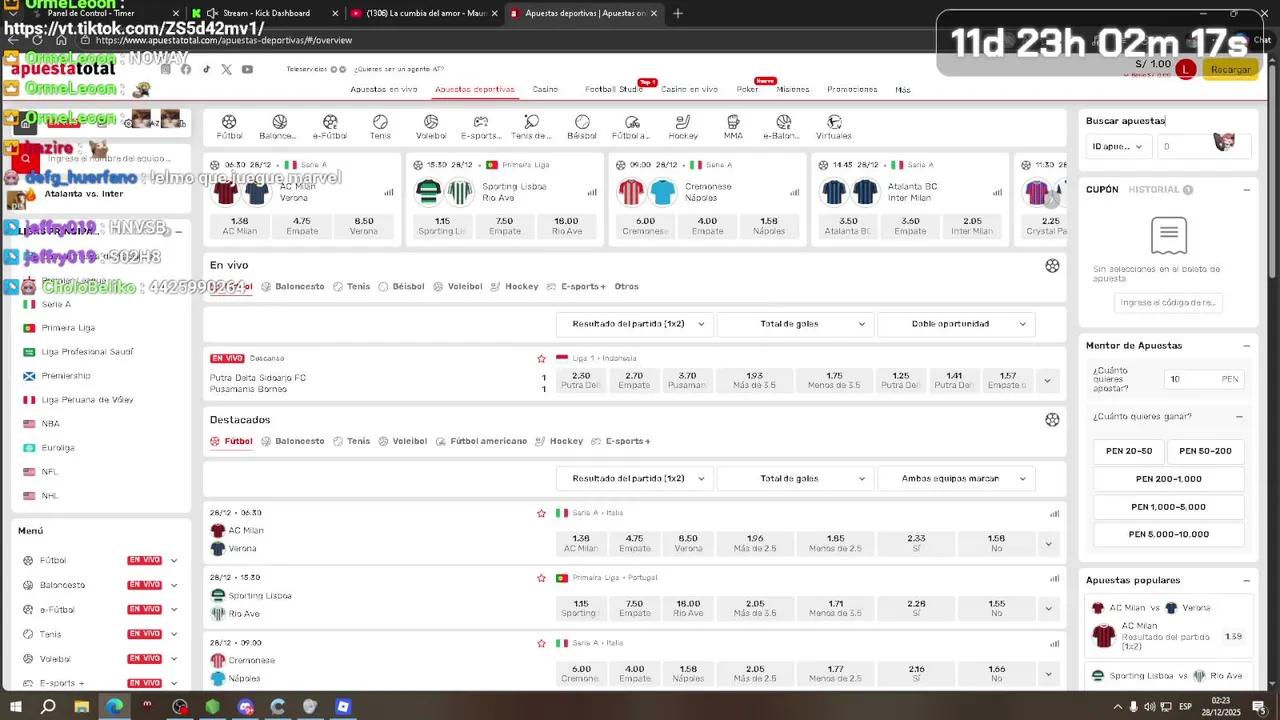Click the football icon at right of En vivo header
Image resolution: width=1280 pixels, height=720 pixels.
coord(1052,266)
